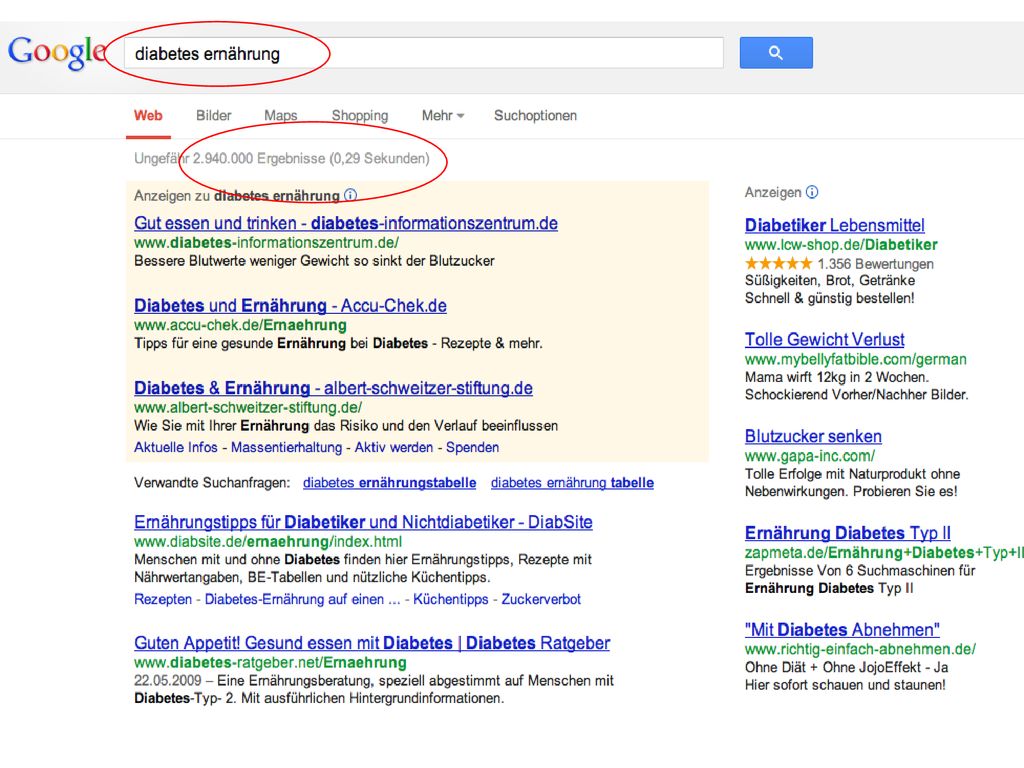Click 'Küchentipps' sitelink
The width and height of the screenshot is (1024, 768).
tap(451, 600)
